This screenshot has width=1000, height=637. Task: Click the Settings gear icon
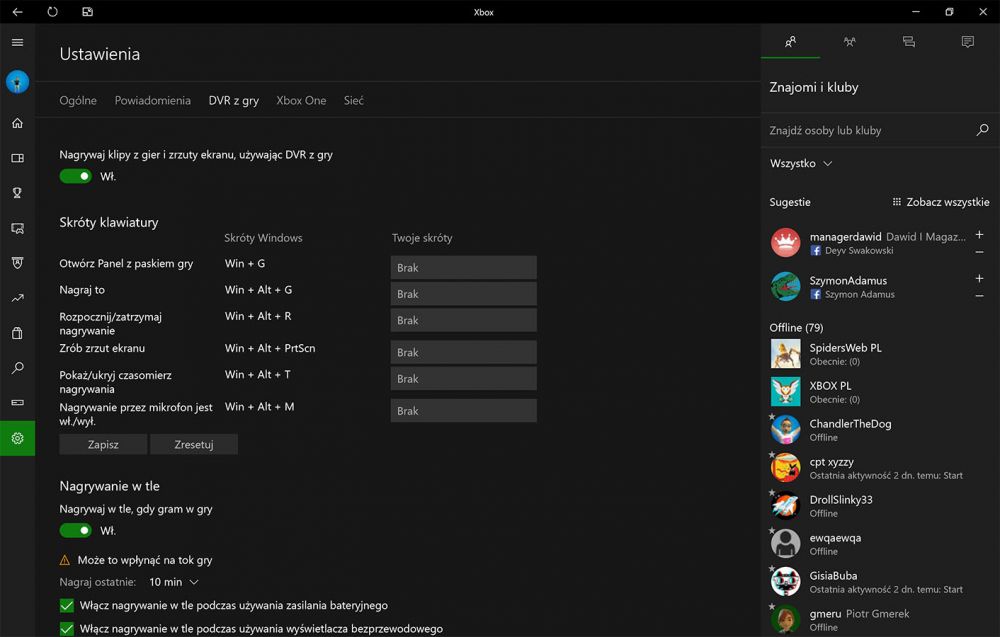coord(17,438)
